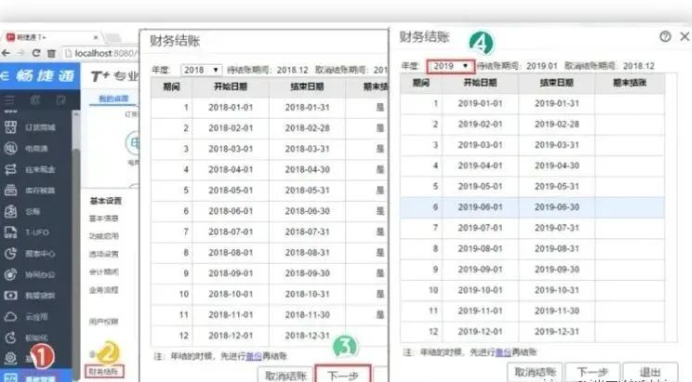The width and height of the screenshot is (692, 382).
Task: Select period 6 row 2019-06-01
Action: click(532, 207)
